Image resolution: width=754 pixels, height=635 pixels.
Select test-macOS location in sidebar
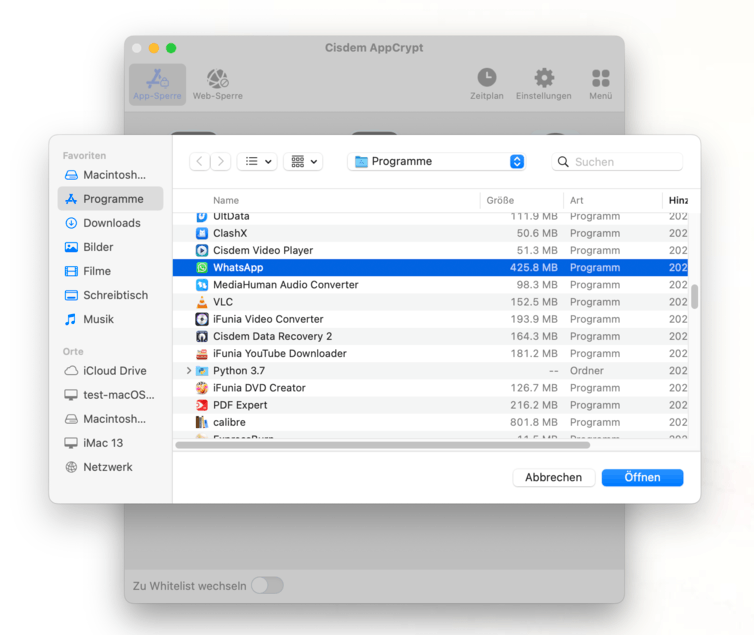pos(111,395)
